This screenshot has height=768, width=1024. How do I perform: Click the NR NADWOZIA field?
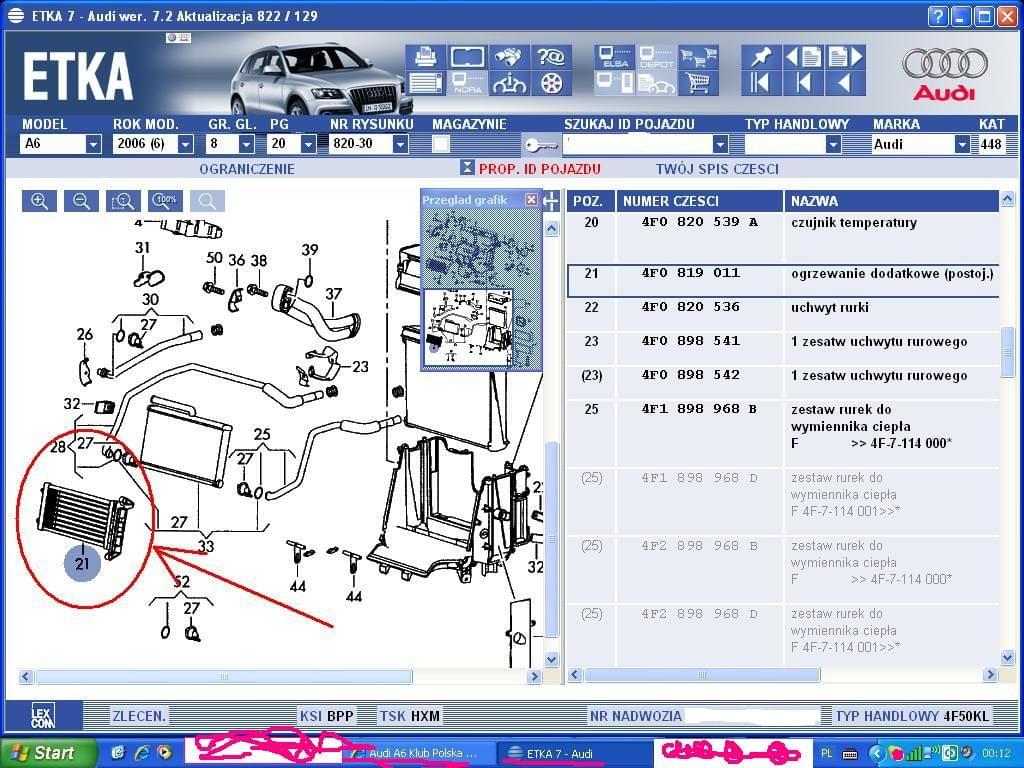coord(751,716)
